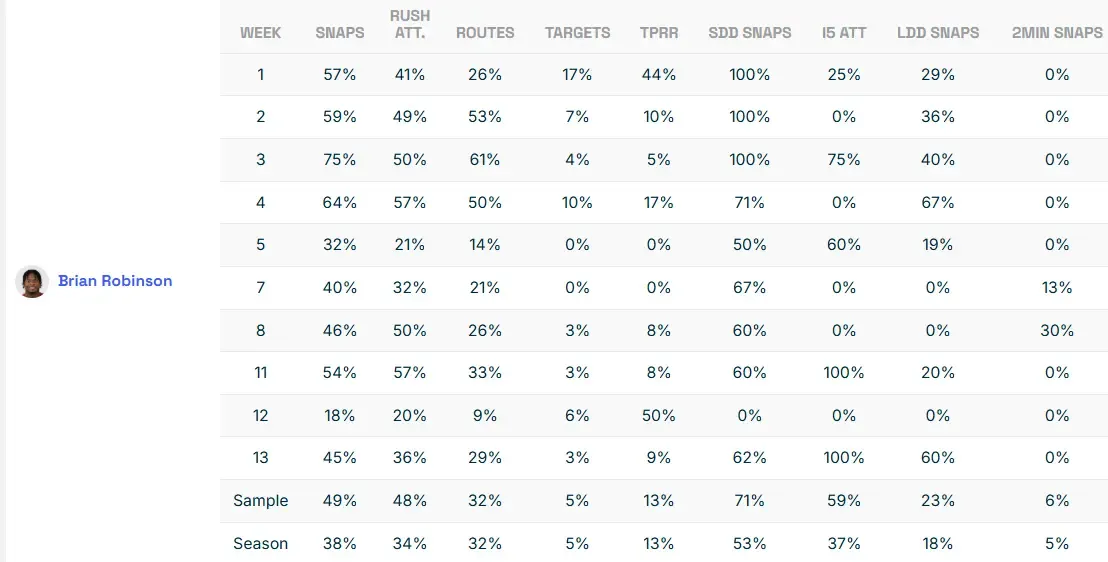
Task: Sort by the 2MIN SNAPS column
Action: [x=1056, y=33]
